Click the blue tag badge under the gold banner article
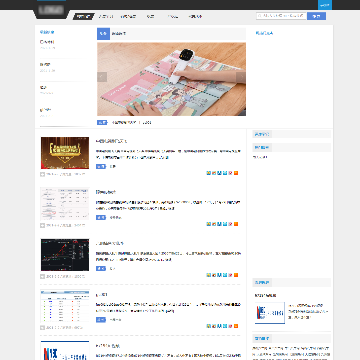This screenshot has width=360, height=360. pos(101,166)
